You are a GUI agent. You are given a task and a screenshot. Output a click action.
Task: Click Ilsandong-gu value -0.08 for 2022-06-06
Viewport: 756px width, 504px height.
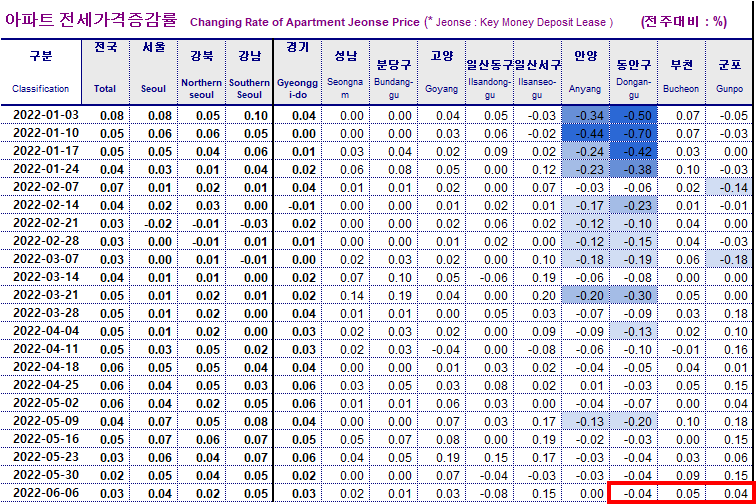click(x=494, y=494)
